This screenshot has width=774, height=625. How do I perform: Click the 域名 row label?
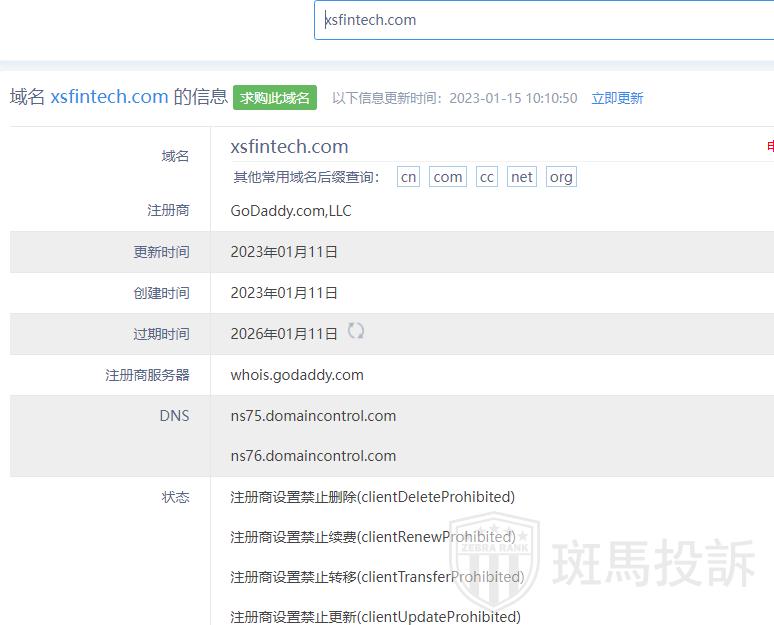click(x=175, y=156)
